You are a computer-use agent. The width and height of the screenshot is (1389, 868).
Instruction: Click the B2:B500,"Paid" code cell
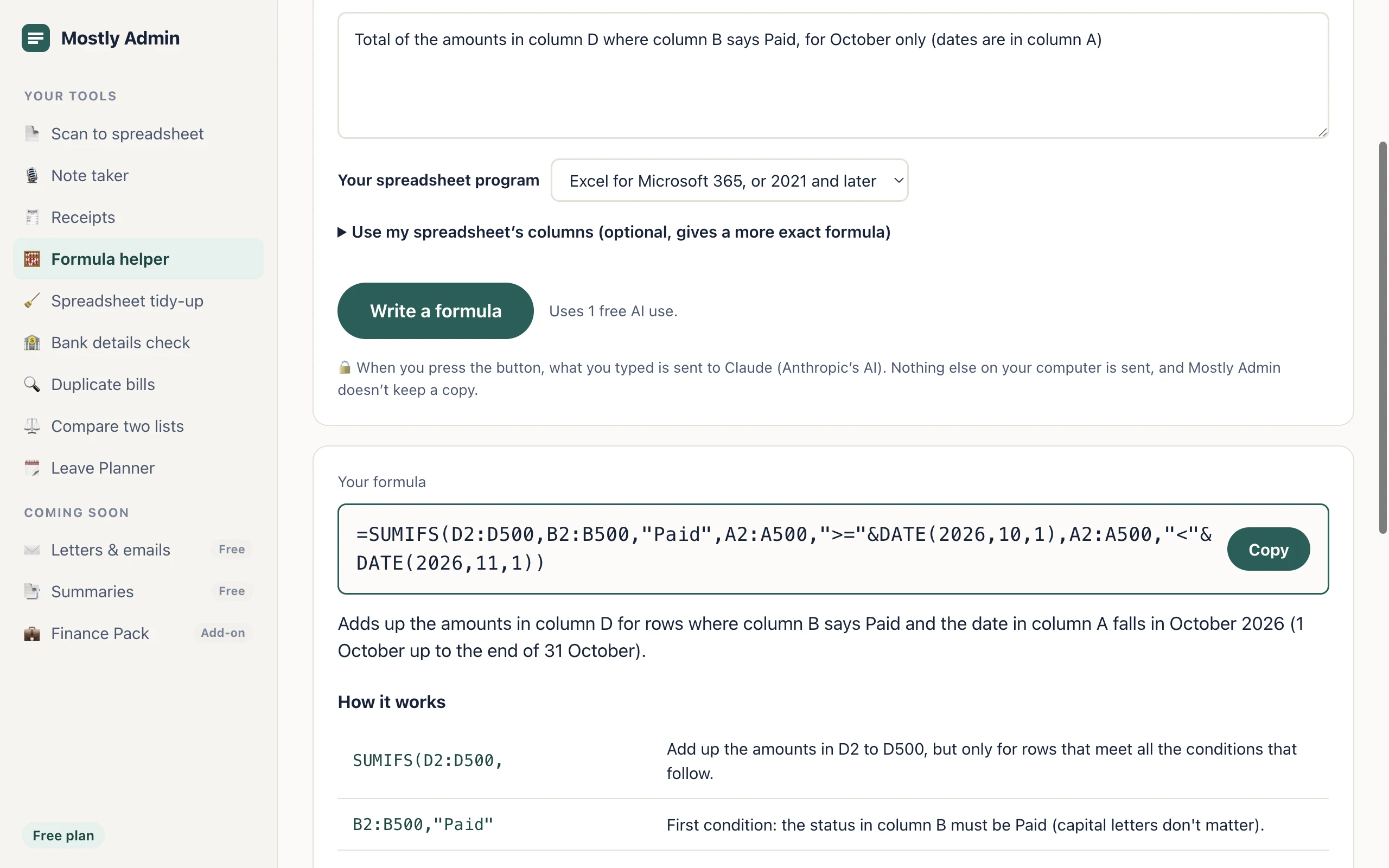[x=423, y=825]
